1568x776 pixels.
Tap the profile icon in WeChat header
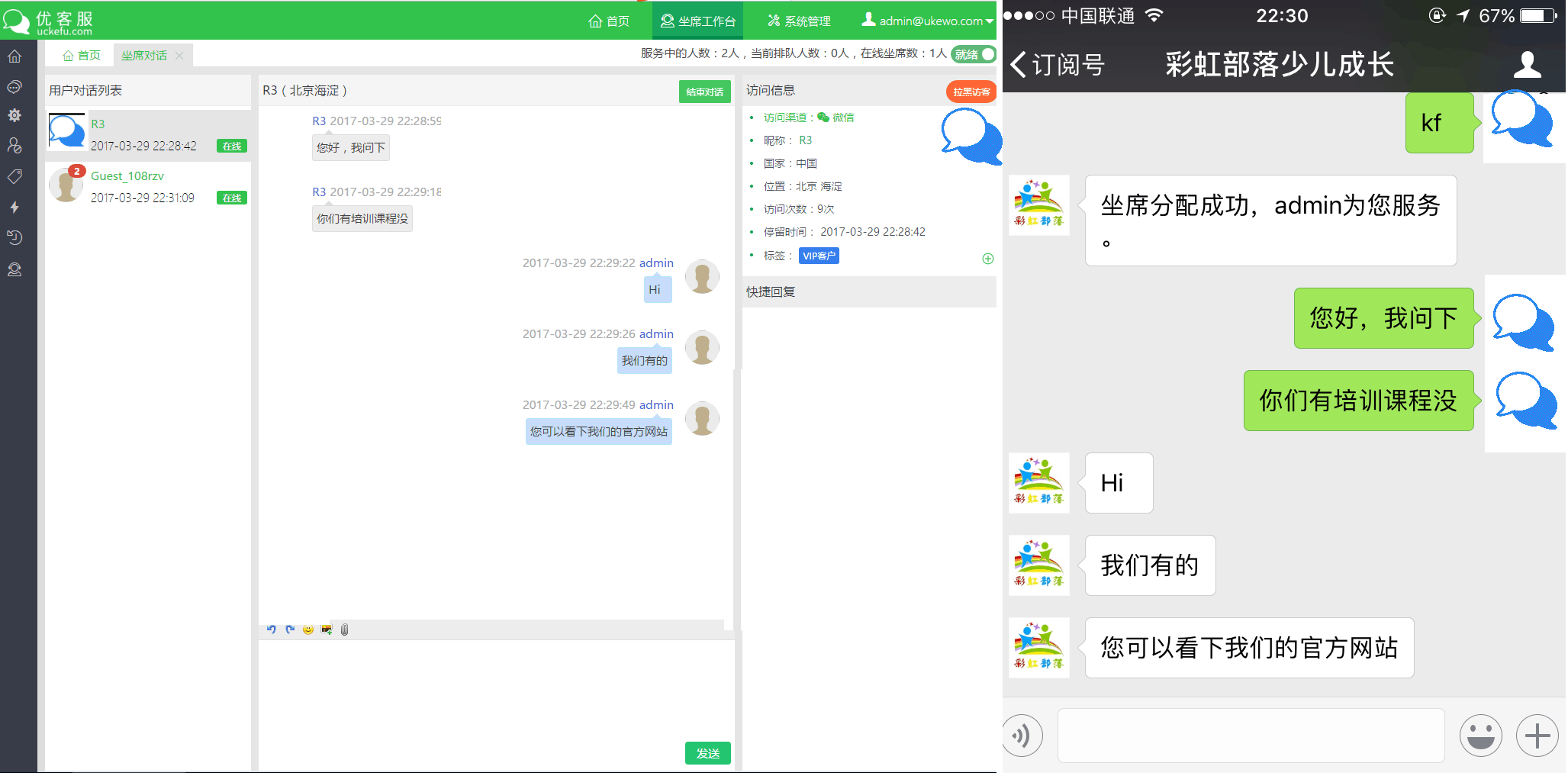(x=1528, y=65)
